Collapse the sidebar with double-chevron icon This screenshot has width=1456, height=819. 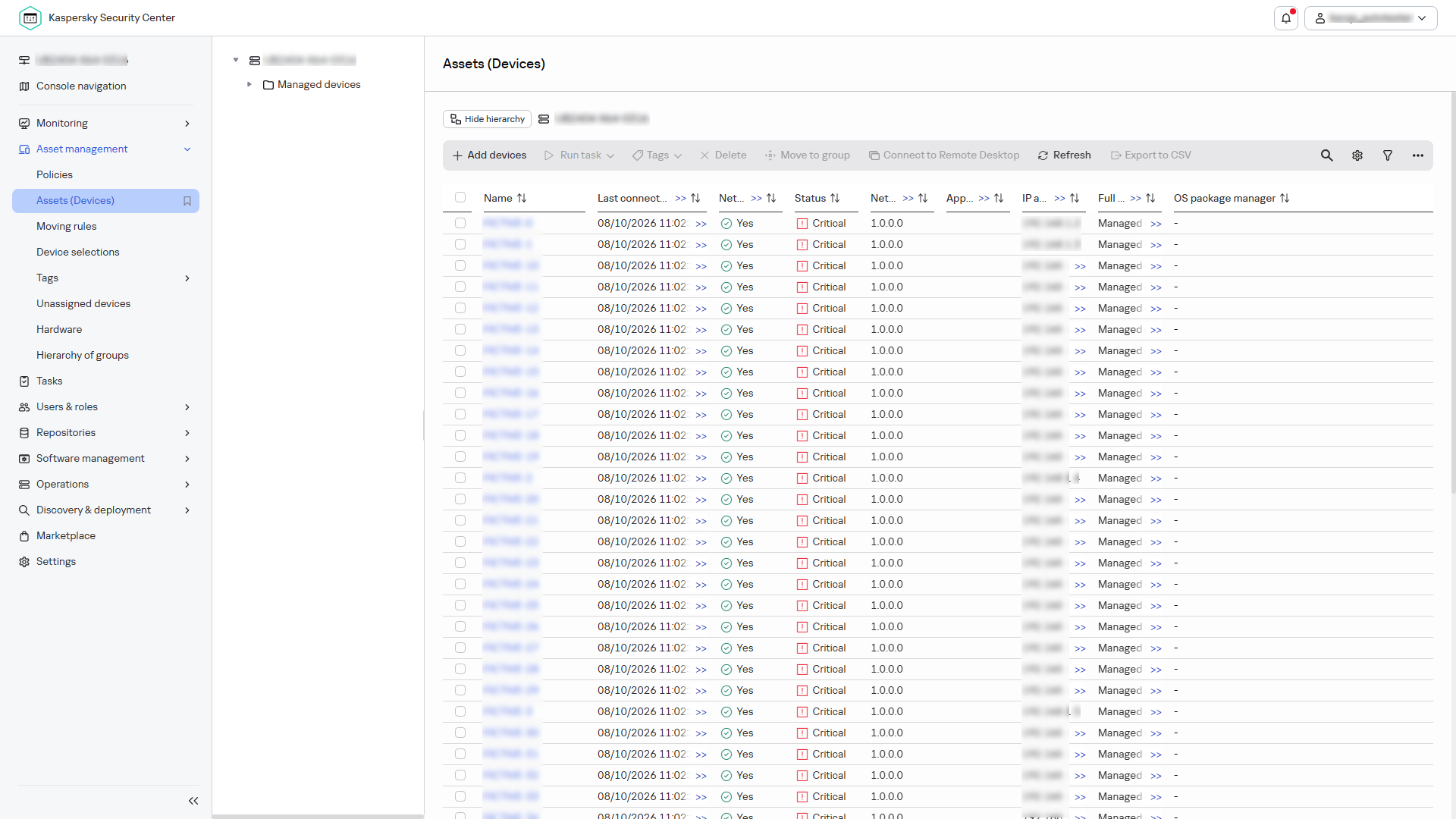tap(193, 801)
